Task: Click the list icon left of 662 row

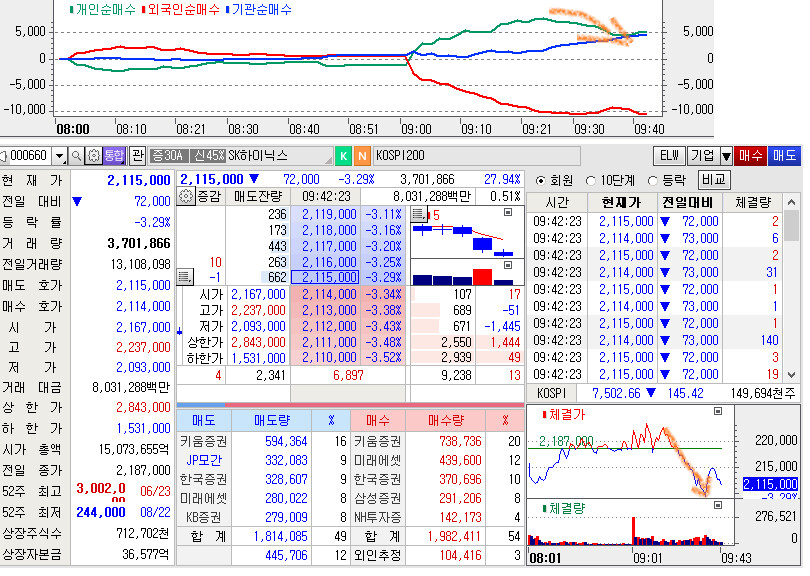Action: [x=185, y=276]
